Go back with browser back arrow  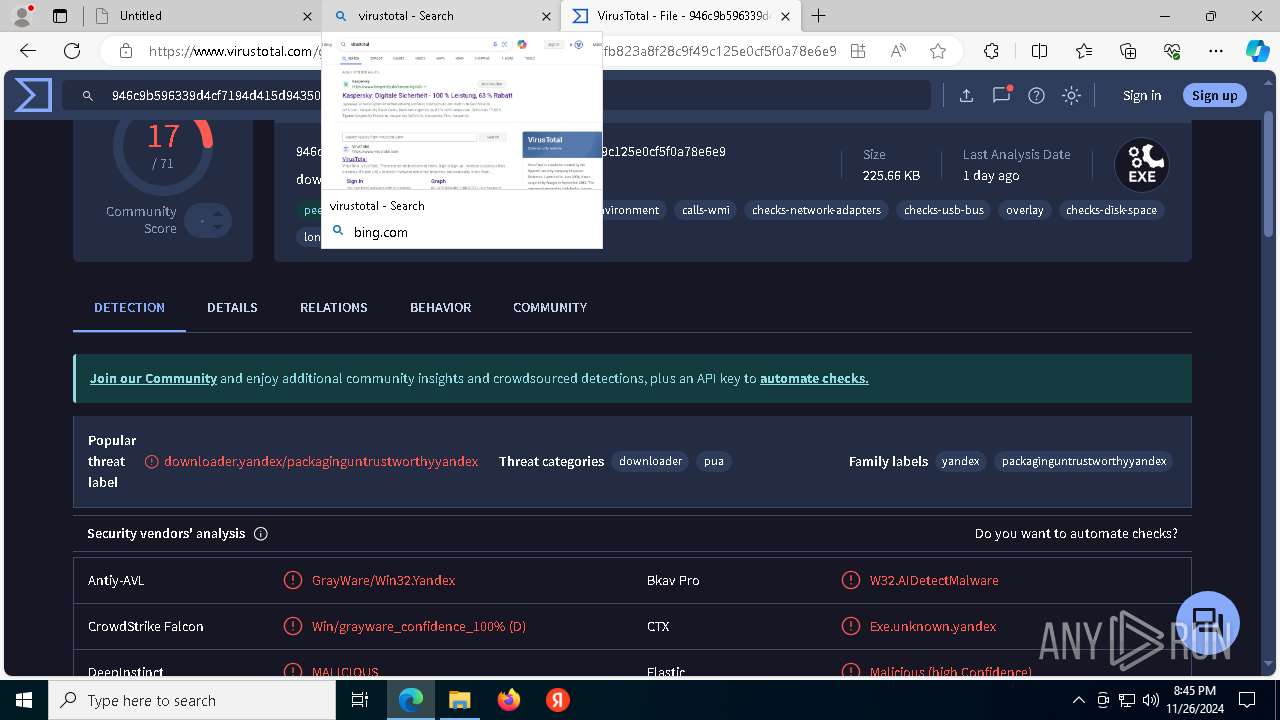tap(28, 51)
